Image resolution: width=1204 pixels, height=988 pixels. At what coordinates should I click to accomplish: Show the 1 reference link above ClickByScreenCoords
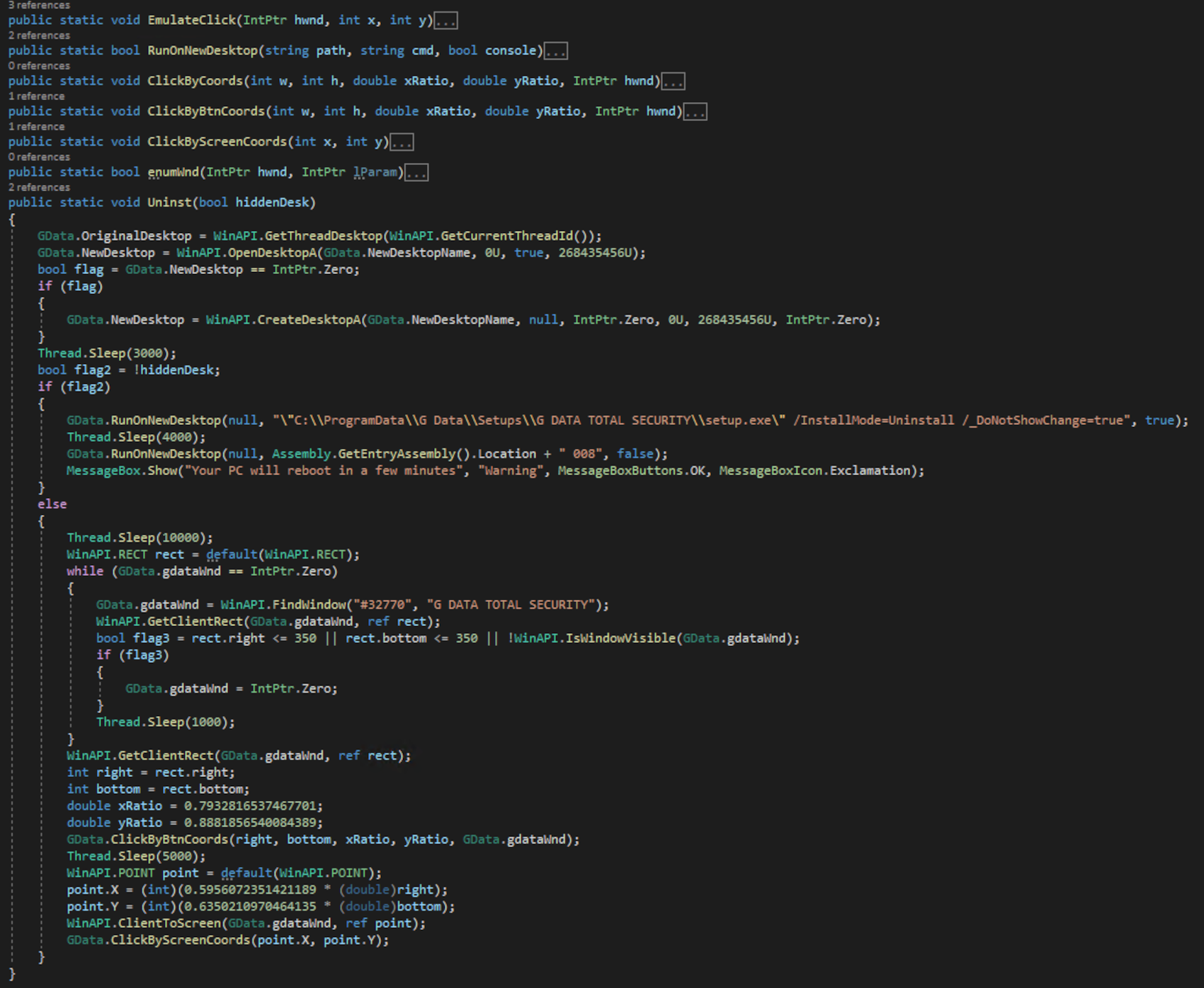[x=36, y=127]
